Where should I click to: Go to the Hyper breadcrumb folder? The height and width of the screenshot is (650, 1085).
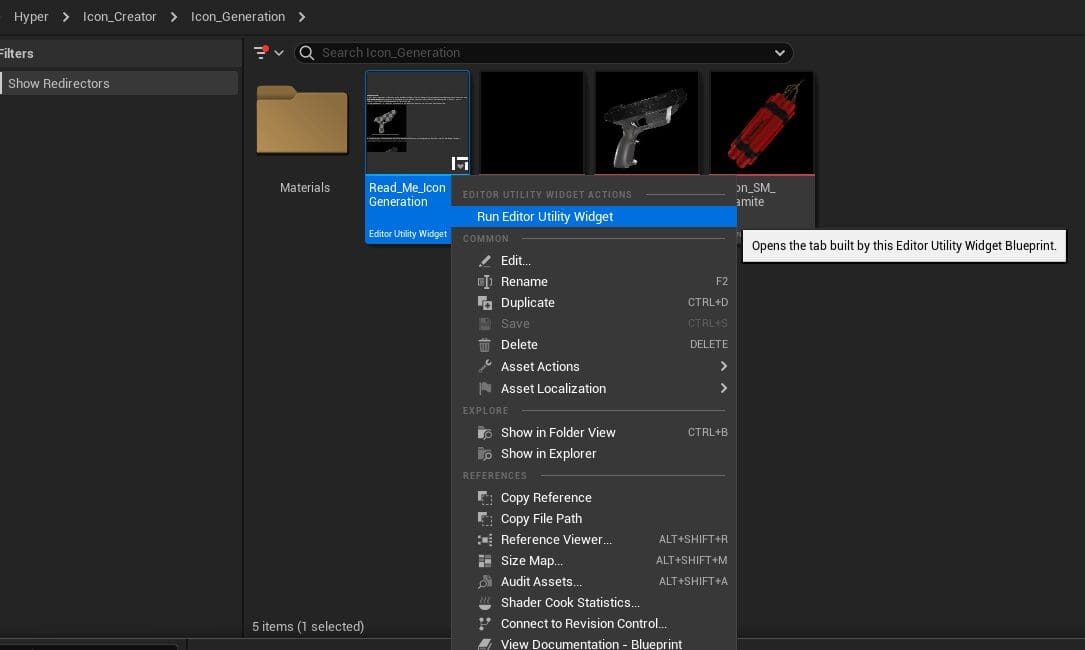point(31,17)
